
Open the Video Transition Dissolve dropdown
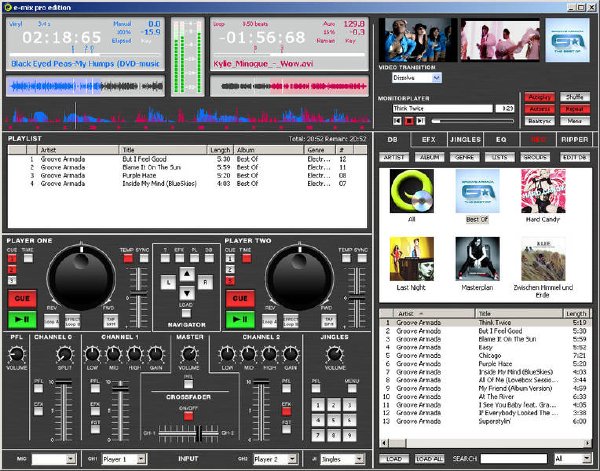436,78
